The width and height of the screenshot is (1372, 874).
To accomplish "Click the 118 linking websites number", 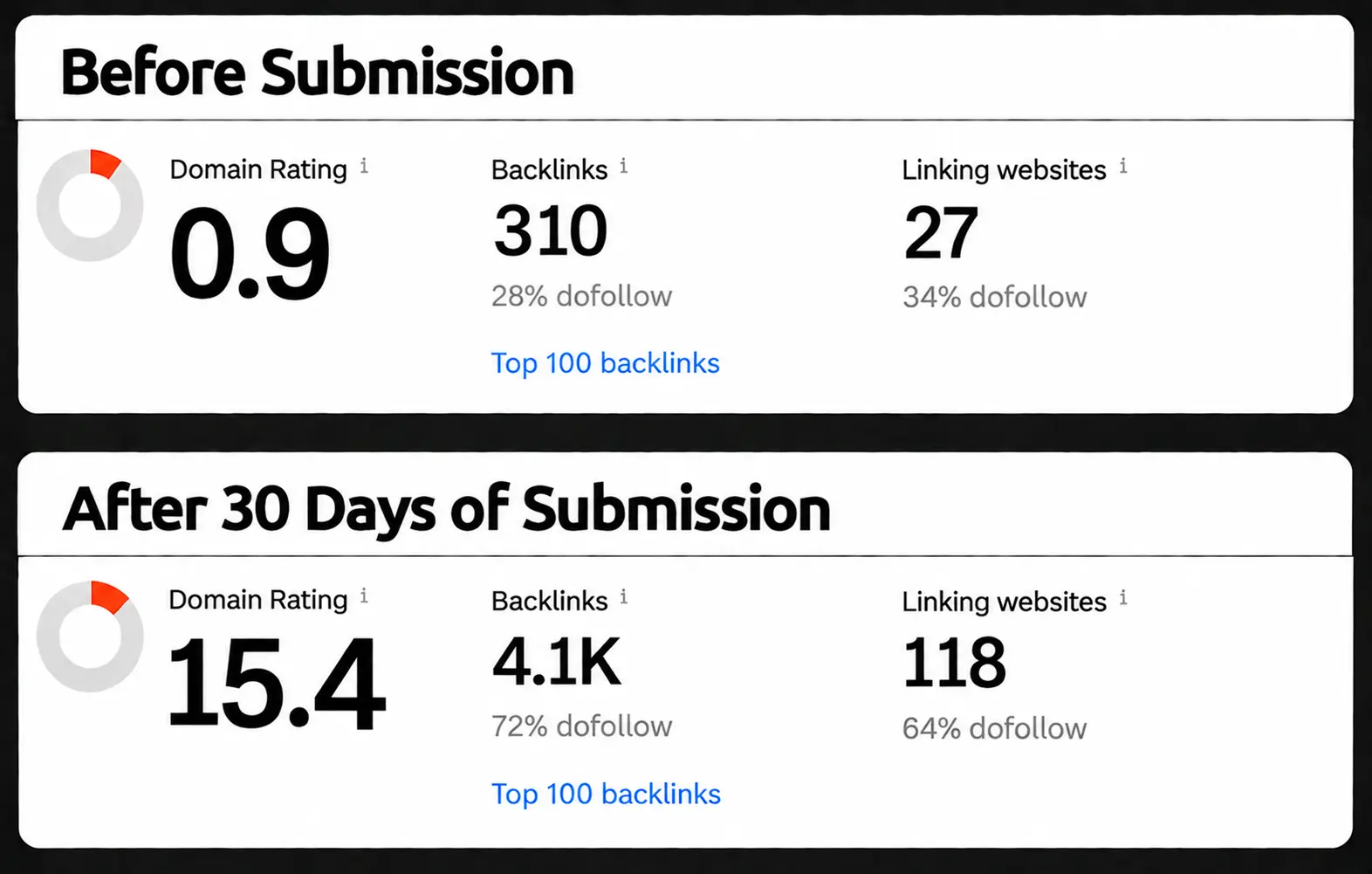I will [954, 663].
